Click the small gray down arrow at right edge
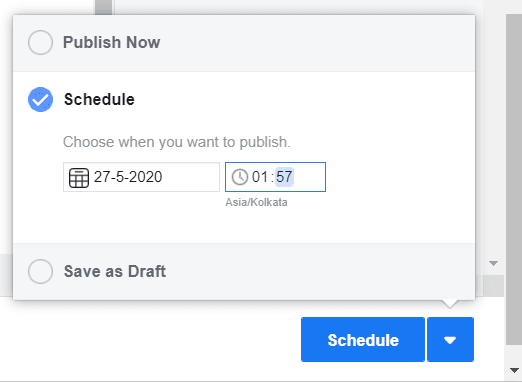This screenshot has width=522, height=382. [x=493, y=263]
